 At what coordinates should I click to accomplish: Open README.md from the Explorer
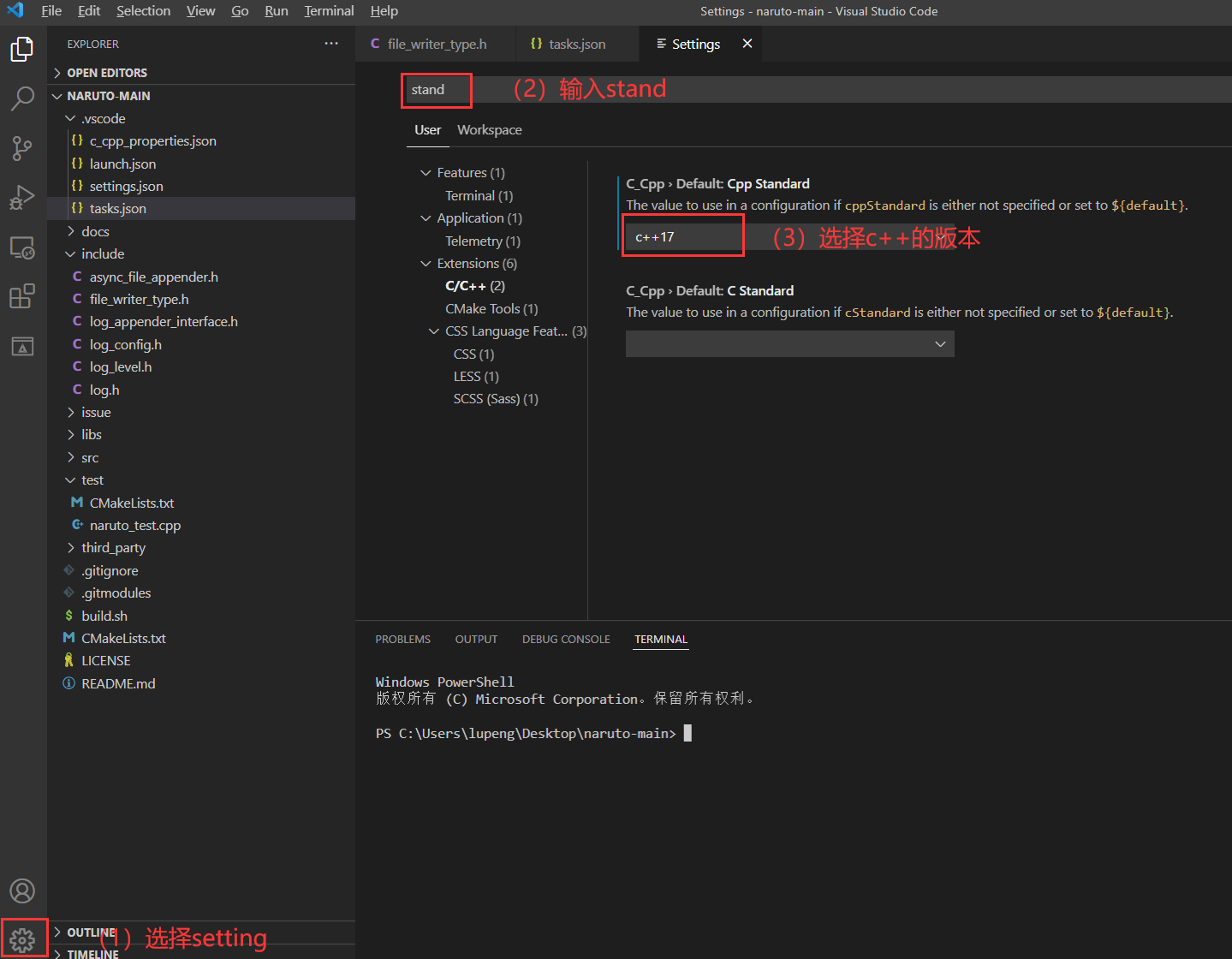[117, 682]
